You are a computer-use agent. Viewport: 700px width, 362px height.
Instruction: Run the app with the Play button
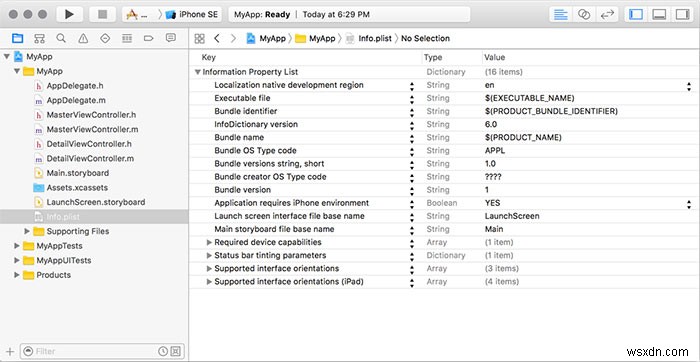click(x=69, y=14)
